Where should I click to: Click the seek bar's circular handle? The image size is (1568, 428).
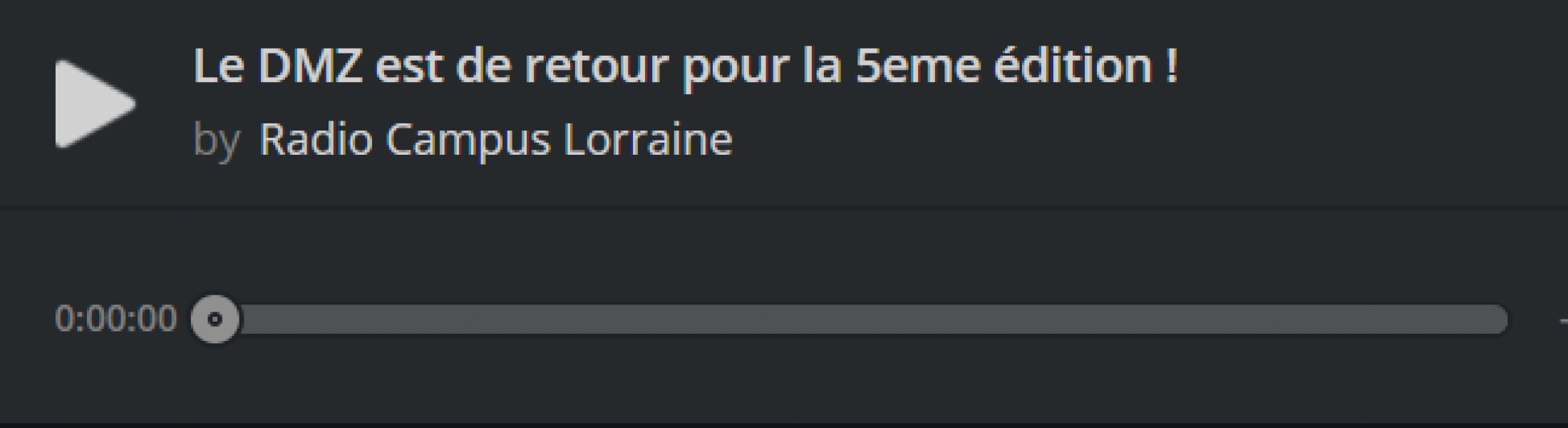215,319
